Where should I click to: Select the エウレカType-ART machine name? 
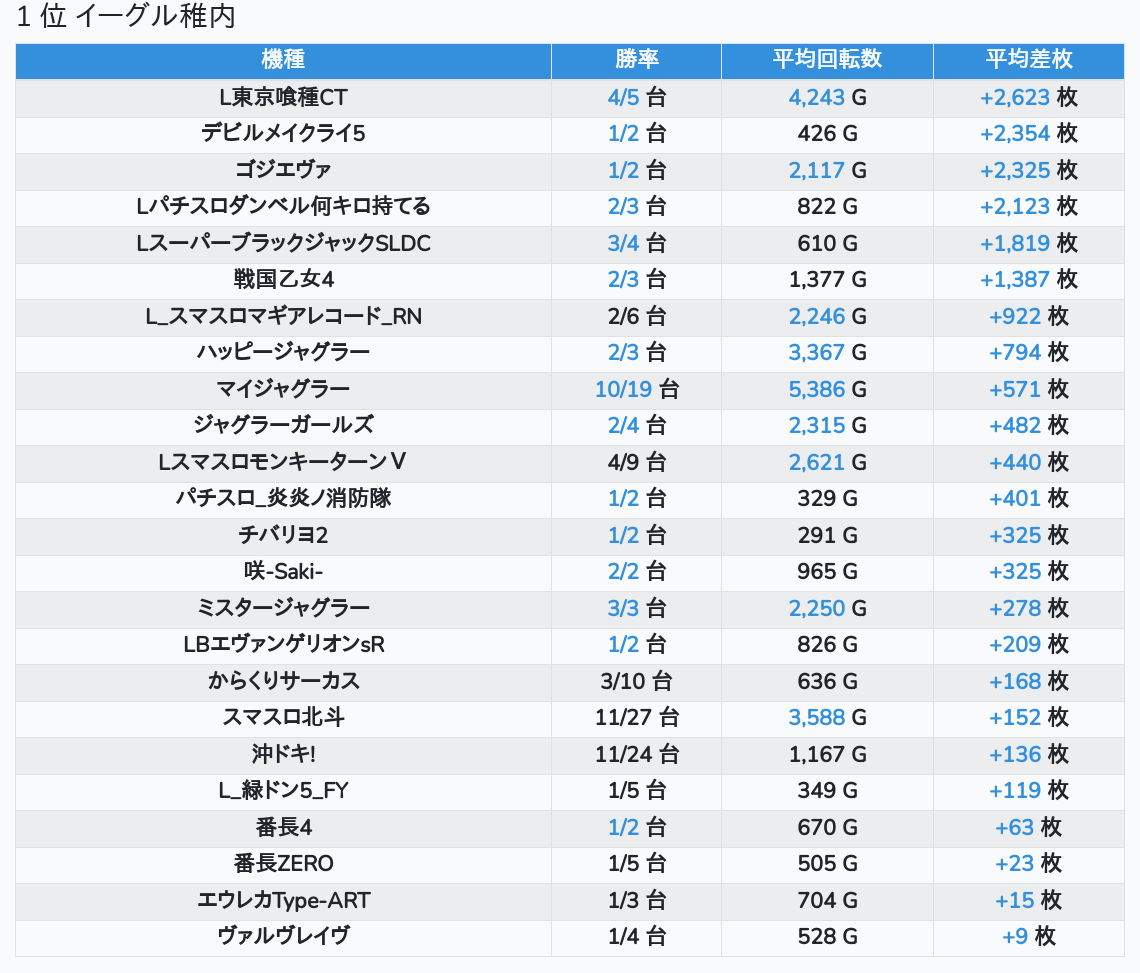click(x=283, y=900)
